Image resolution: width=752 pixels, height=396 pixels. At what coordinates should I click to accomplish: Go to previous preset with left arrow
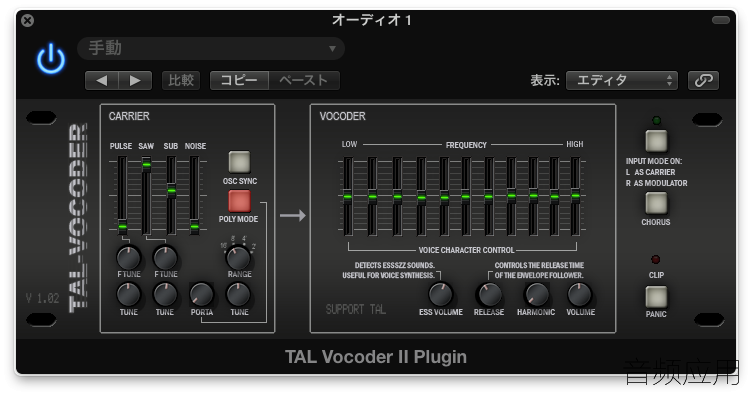(x=102, y=81)
